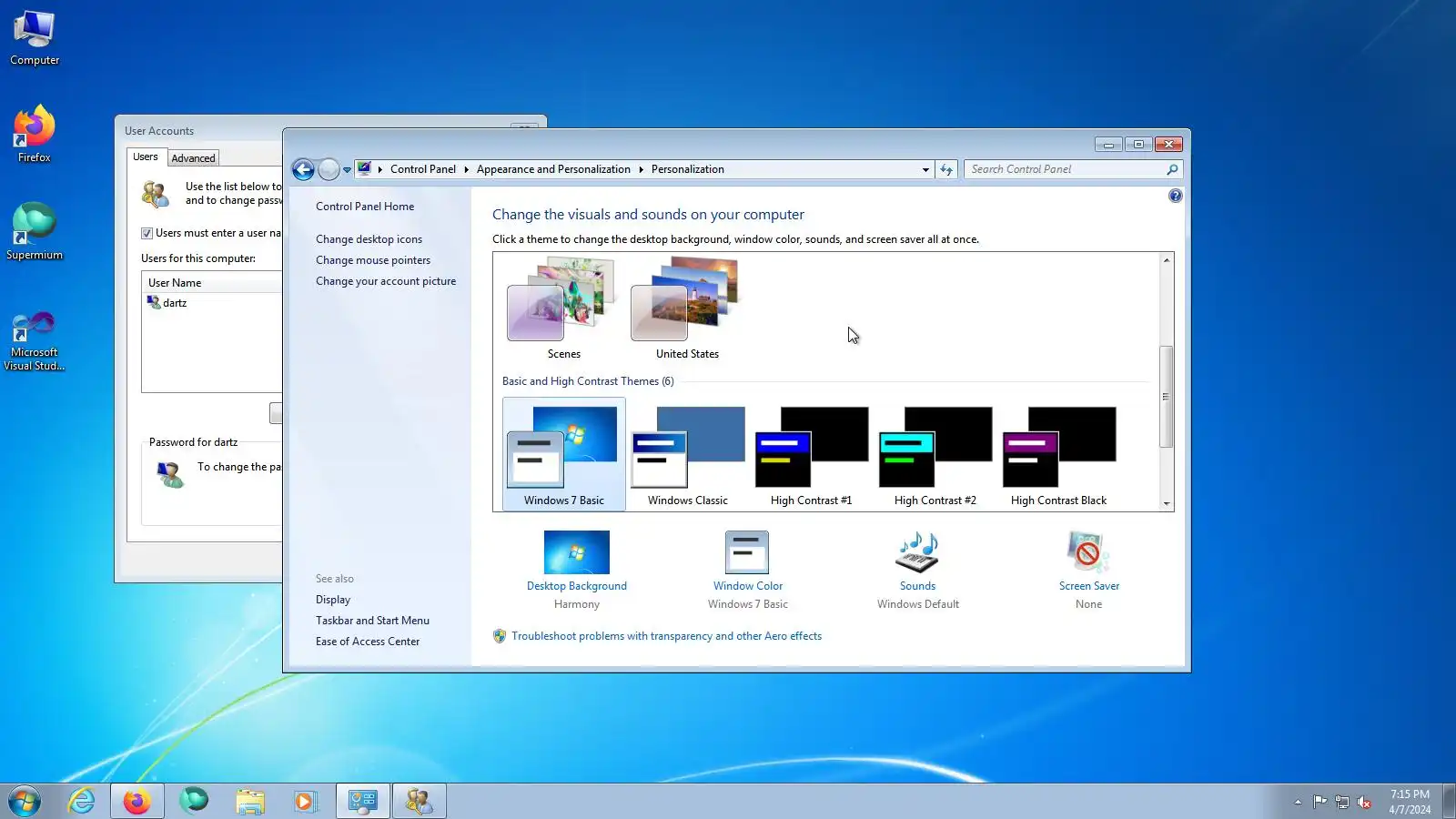
Task: Click Change your account picture link
Action: coord(386,281)
